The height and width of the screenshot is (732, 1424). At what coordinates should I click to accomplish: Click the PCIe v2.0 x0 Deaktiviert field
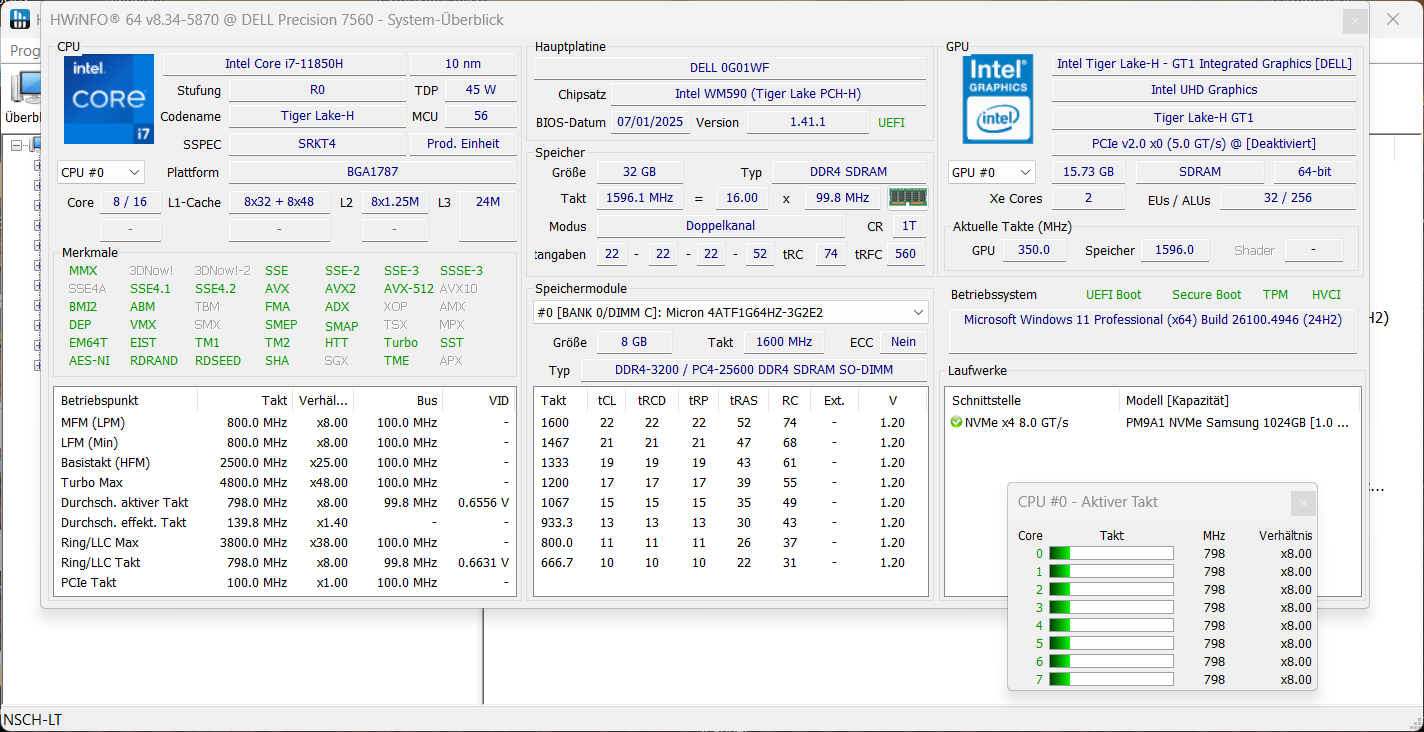[1204, 144]
